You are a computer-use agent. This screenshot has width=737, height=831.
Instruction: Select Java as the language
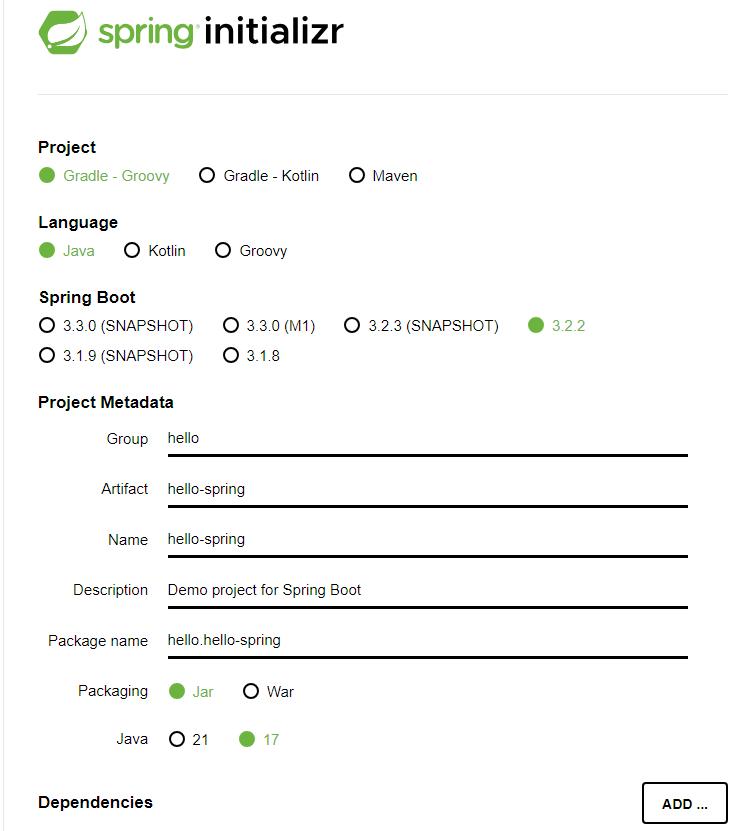pos(47,251)
